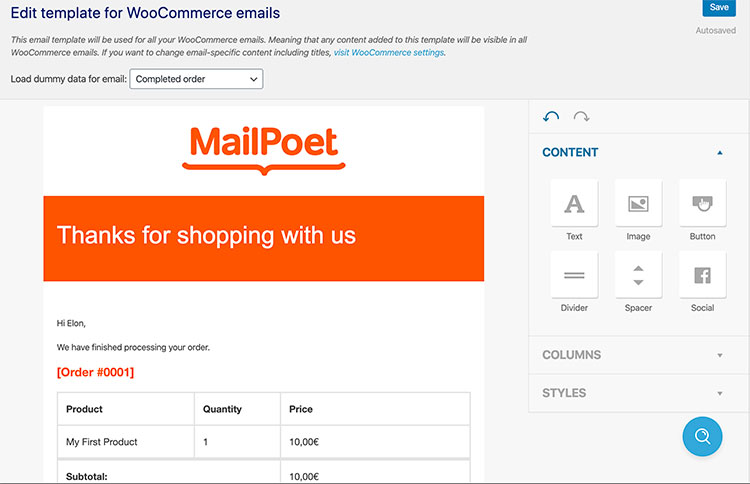
Task: Select the 'Thanks for shopping with us' heading
Action: point(206,236)
